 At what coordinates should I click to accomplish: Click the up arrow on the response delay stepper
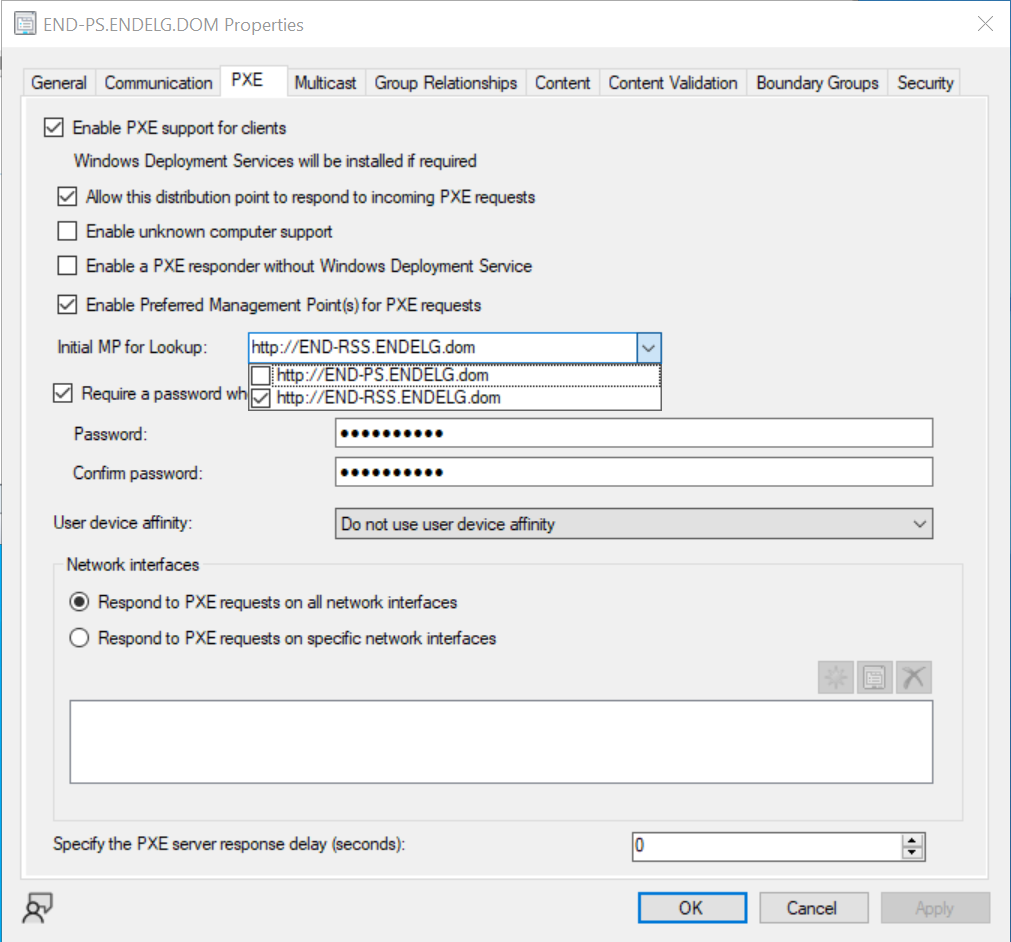coord(911,840)
